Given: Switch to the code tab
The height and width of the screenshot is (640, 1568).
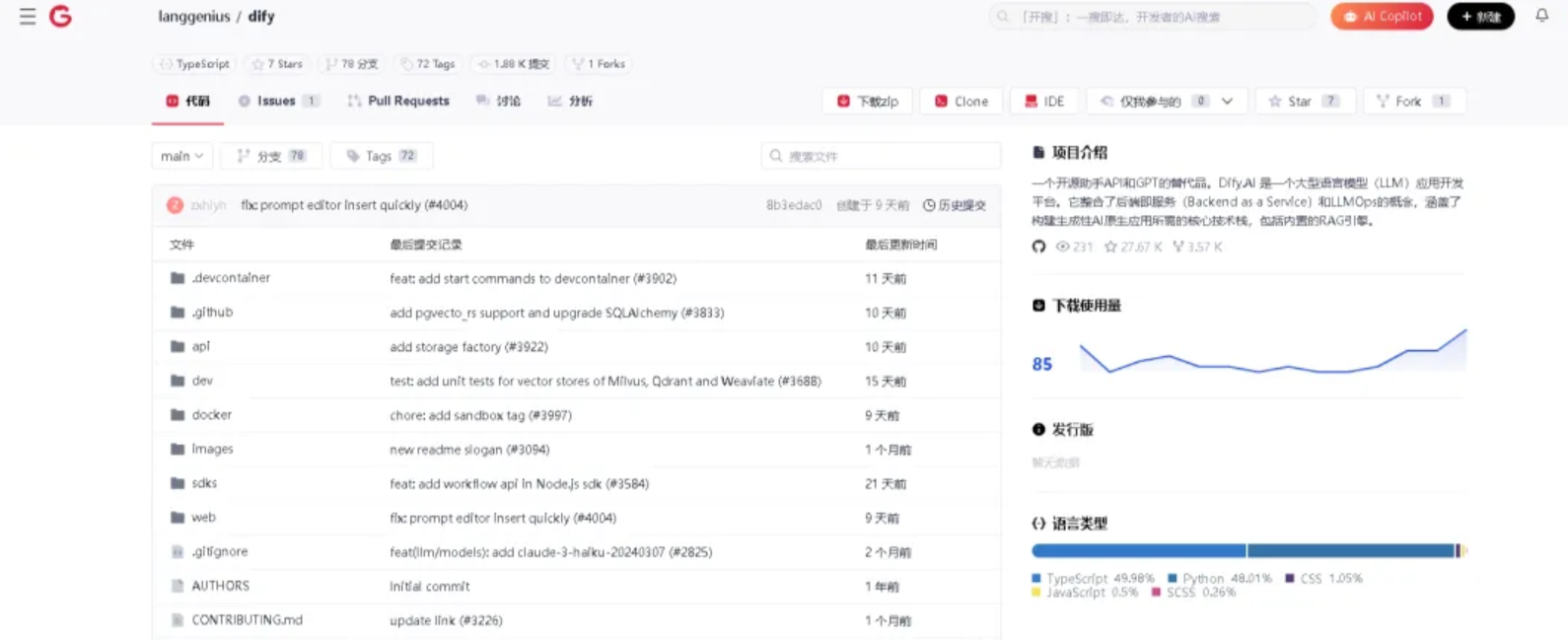Looking at the screenshot, I should tap(187, 101).
